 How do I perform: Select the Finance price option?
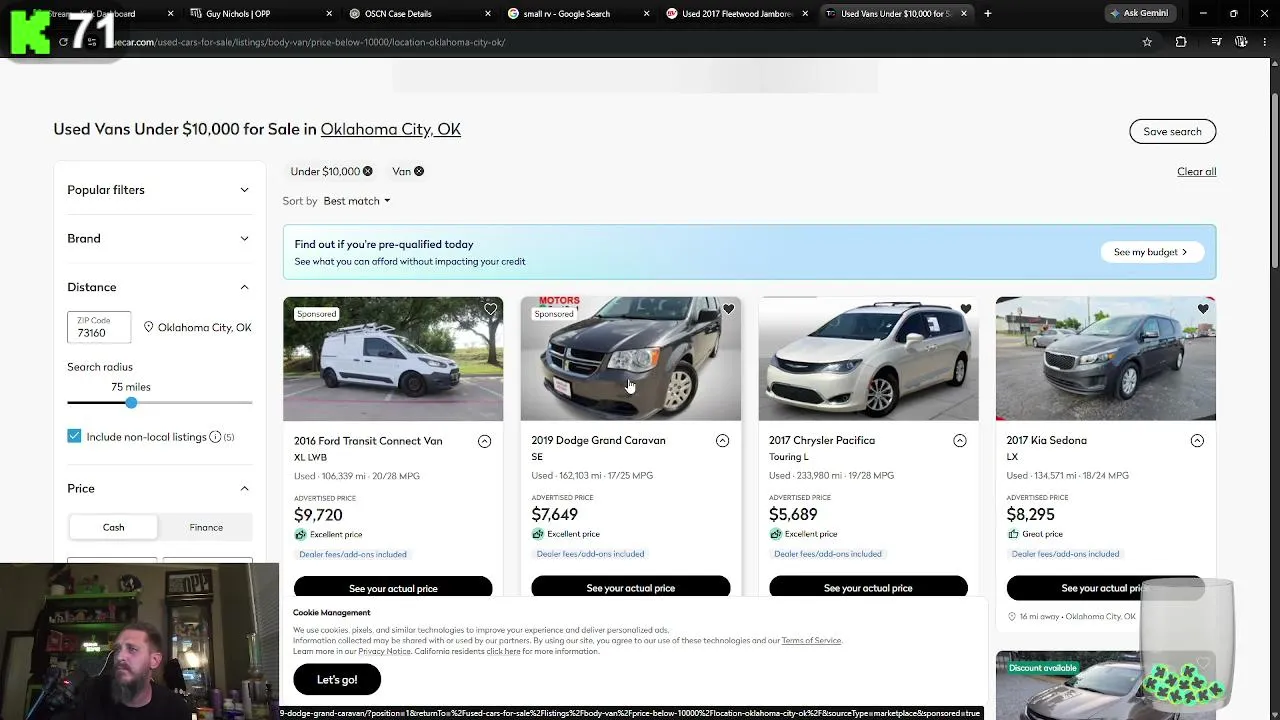click(x=206, y=527)
